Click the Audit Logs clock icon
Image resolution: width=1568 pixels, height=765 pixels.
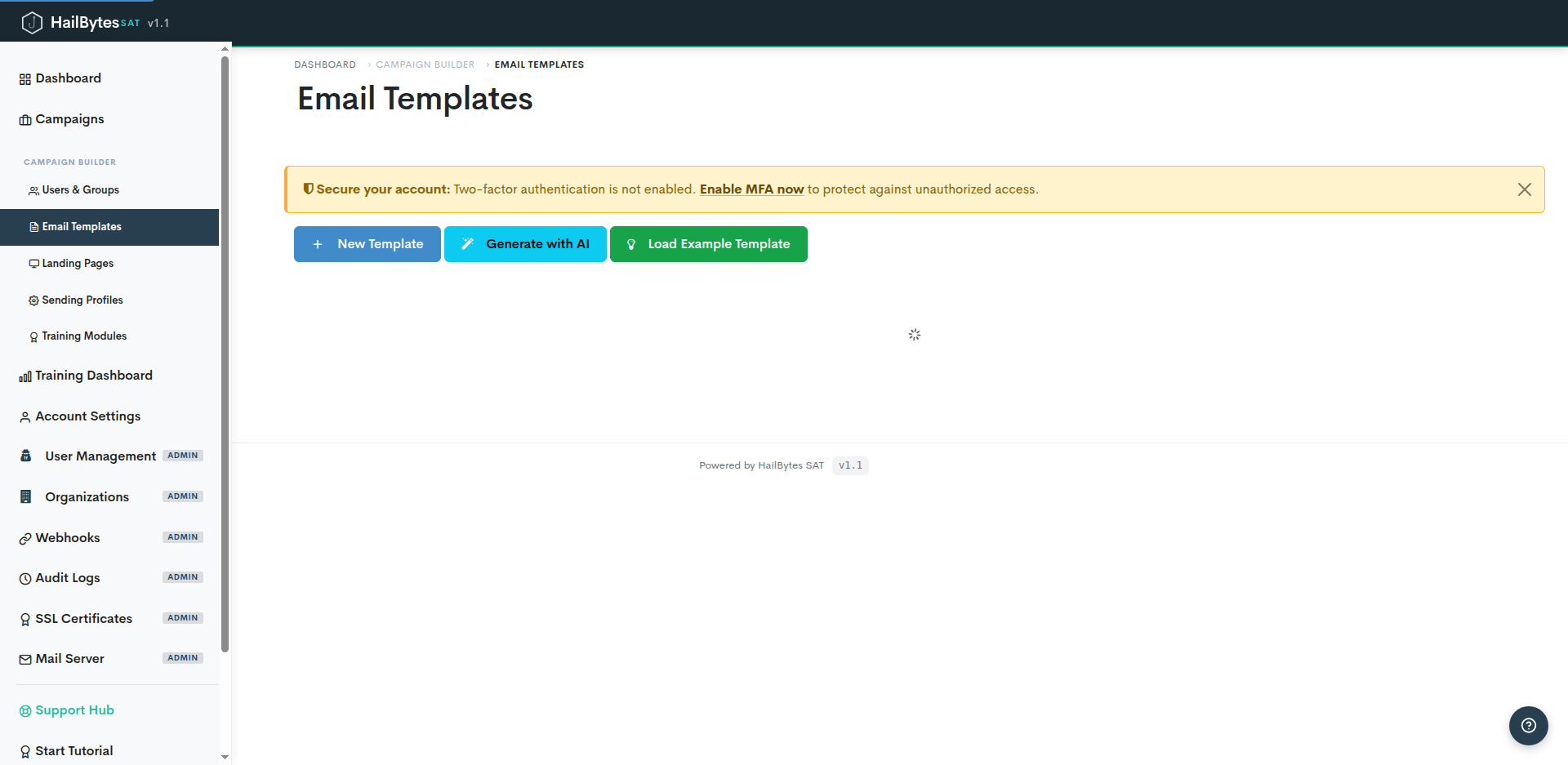pyautogui.click(x=25, y=579)
